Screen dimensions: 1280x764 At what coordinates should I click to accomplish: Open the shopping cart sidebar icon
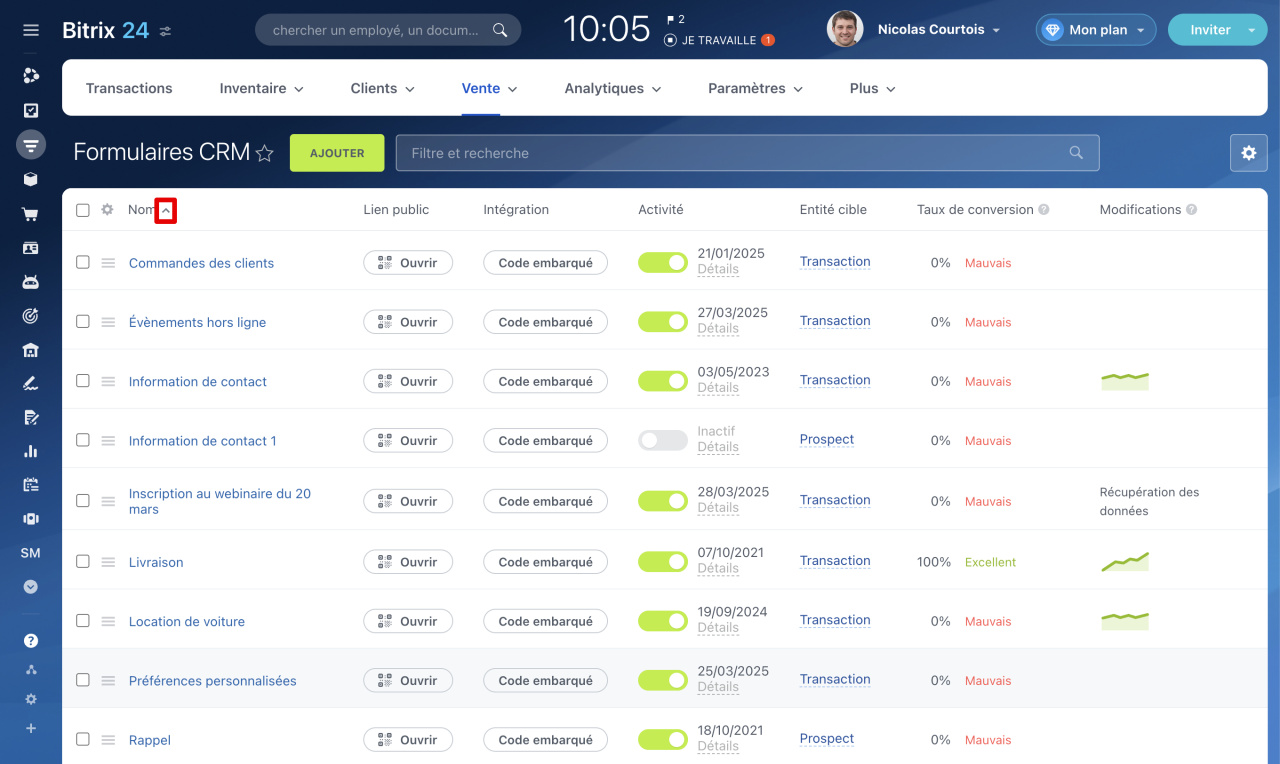(31, 214)
